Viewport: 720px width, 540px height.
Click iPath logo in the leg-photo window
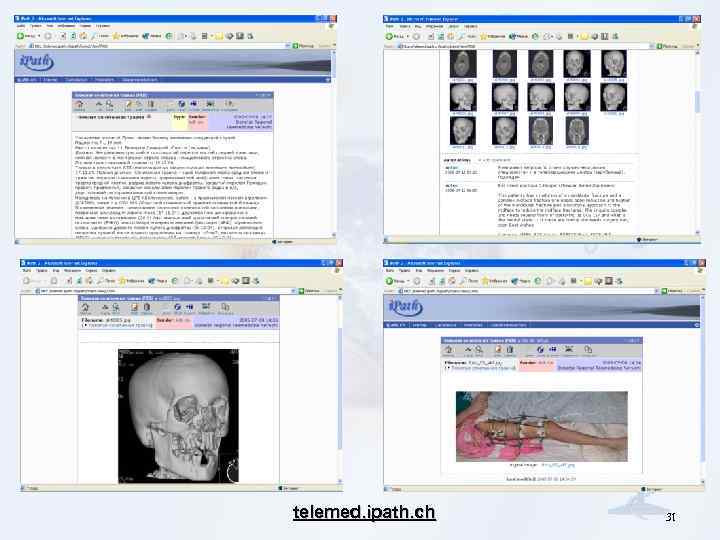[x=405, y=307]
